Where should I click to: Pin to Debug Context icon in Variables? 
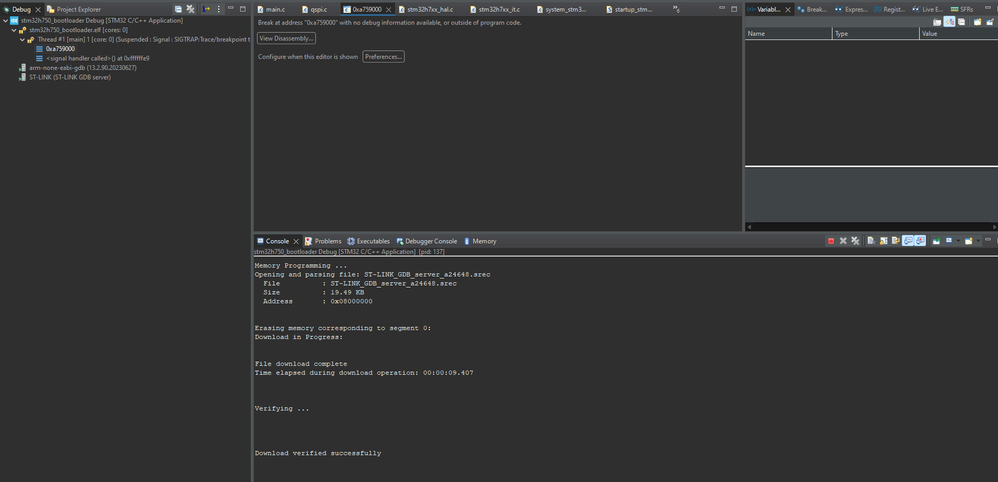pyautogui.click(x=990, y=22)
